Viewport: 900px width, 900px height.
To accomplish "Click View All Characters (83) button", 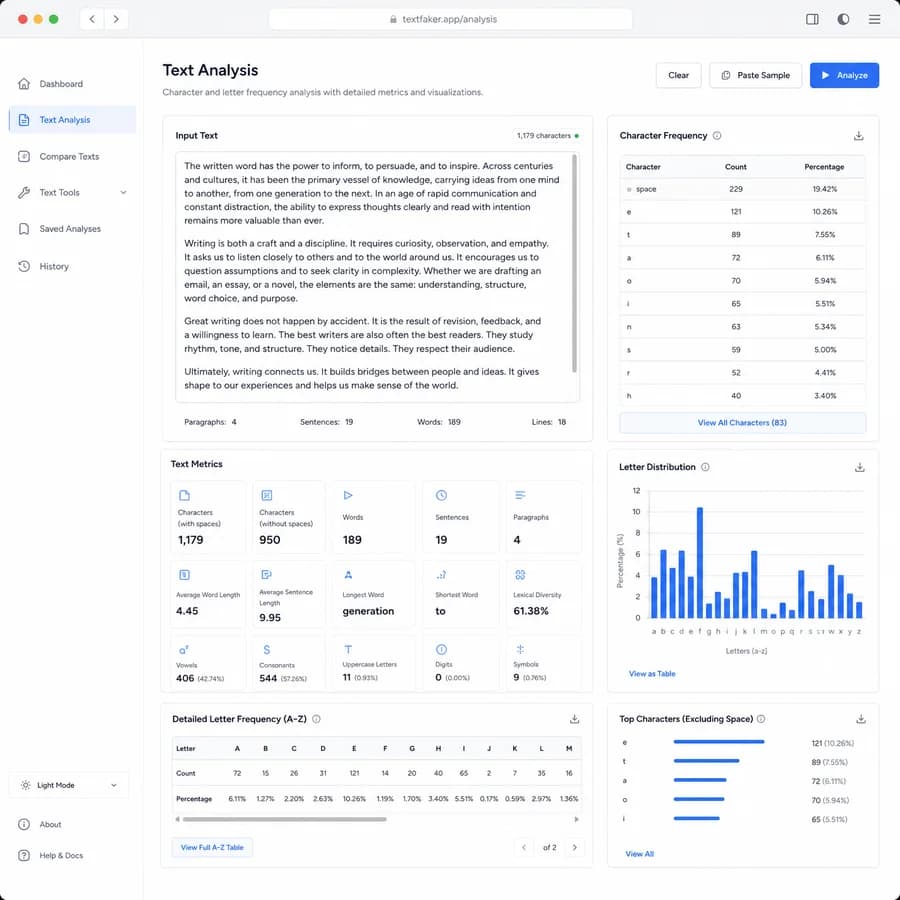I will 742,422.
